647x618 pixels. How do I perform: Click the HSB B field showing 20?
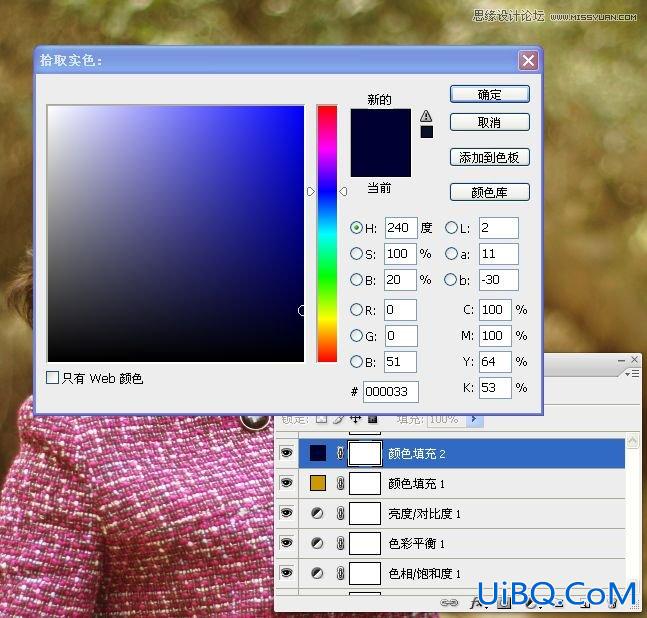click(x=400, y=280)
